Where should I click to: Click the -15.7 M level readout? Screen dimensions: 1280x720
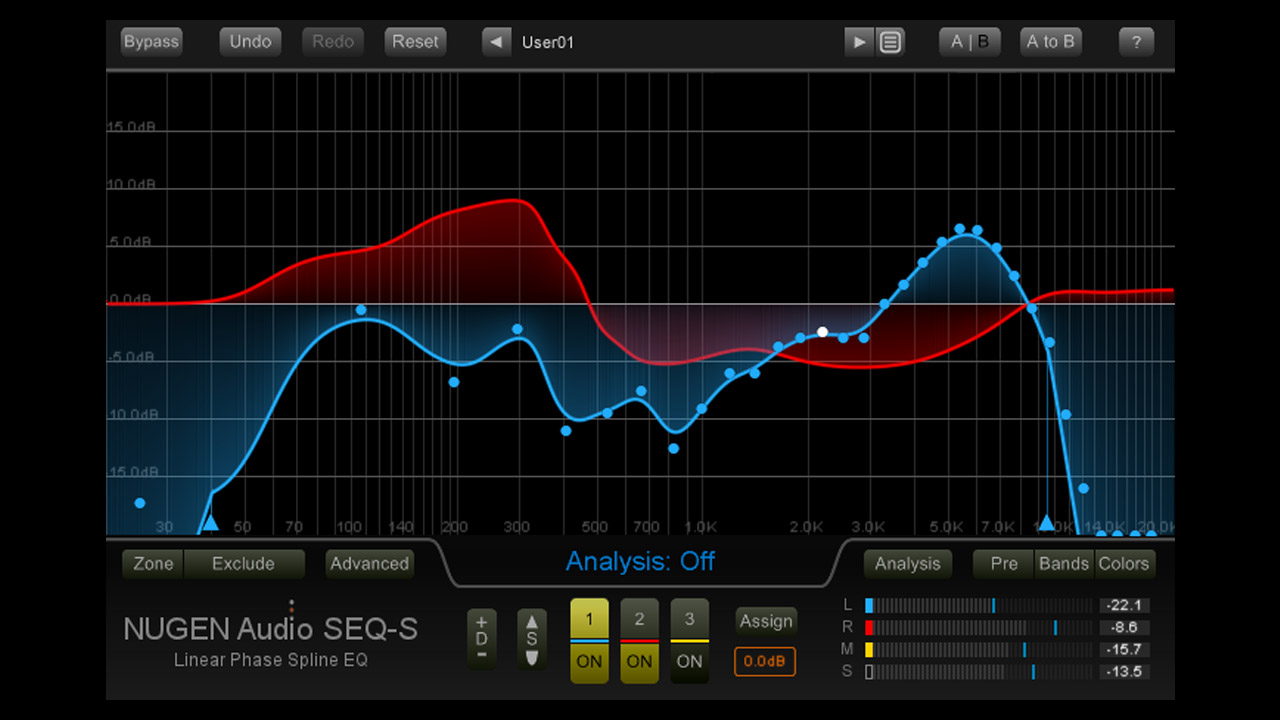[x=1125, y=649]
